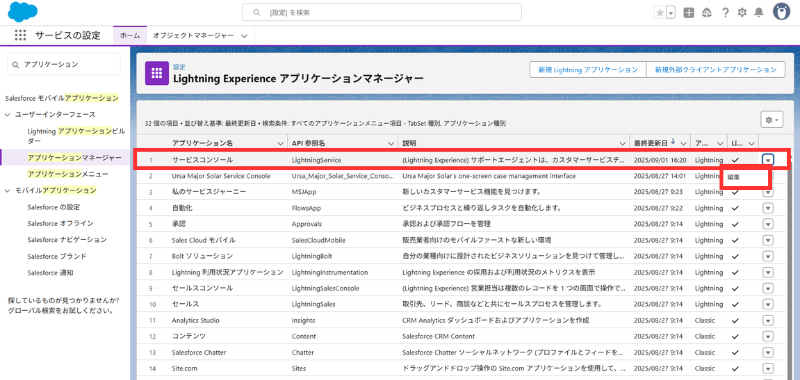800x380 pixels.
Task: Open row actions for セールス
Action: [x=768, y=305]
